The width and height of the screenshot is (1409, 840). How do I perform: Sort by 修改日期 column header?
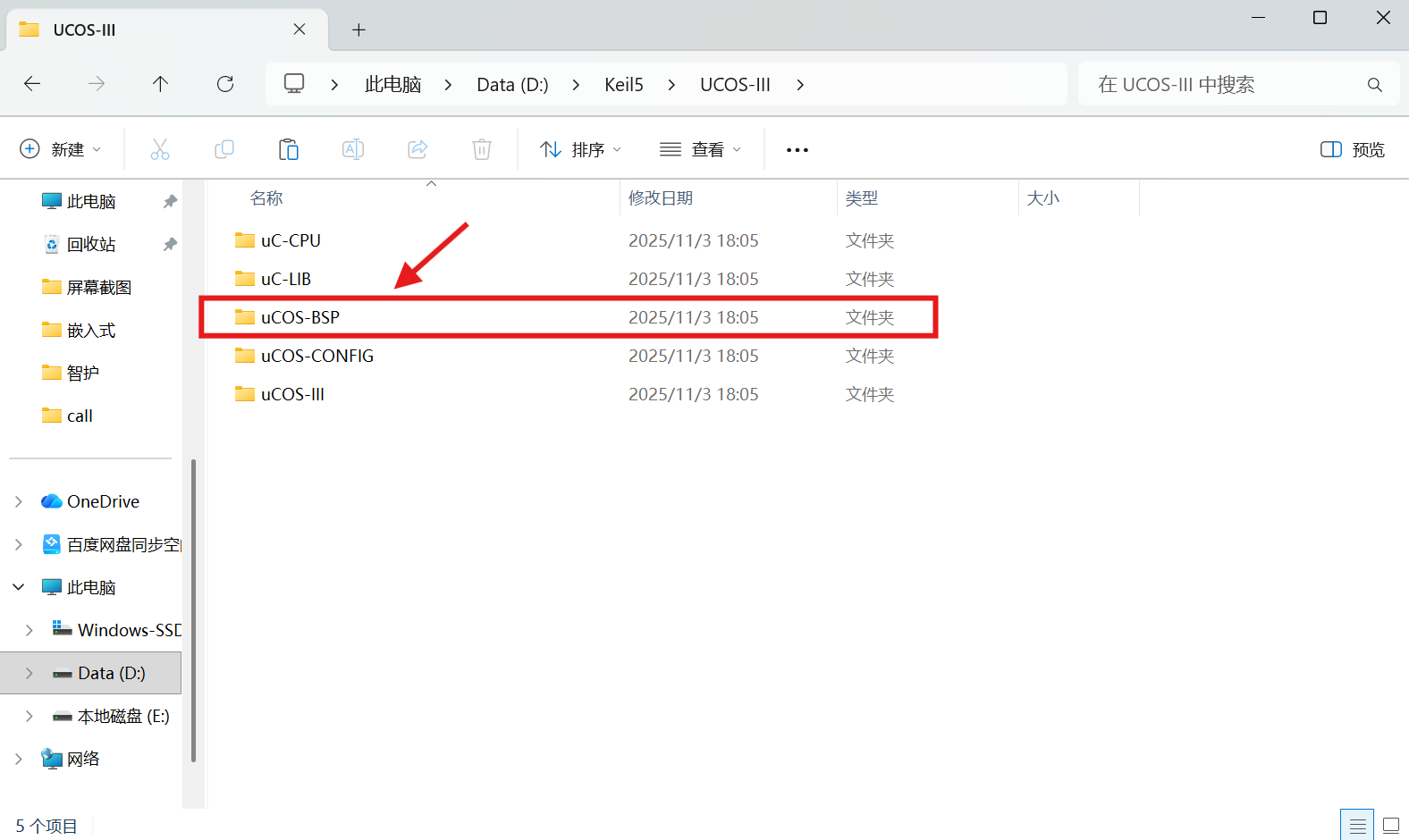coord(661,198)
